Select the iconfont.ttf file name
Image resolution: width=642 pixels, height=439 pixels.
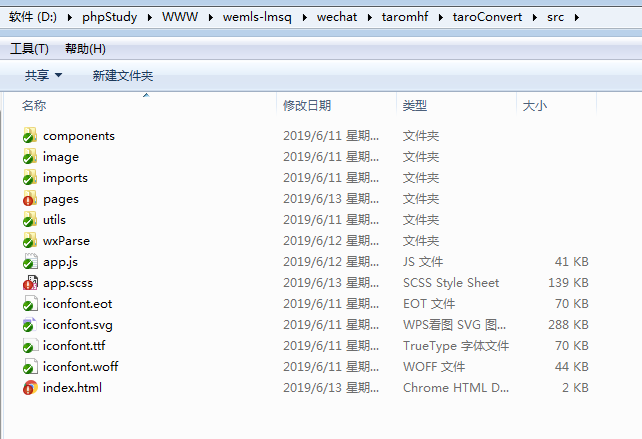click(x=74, y=346)
